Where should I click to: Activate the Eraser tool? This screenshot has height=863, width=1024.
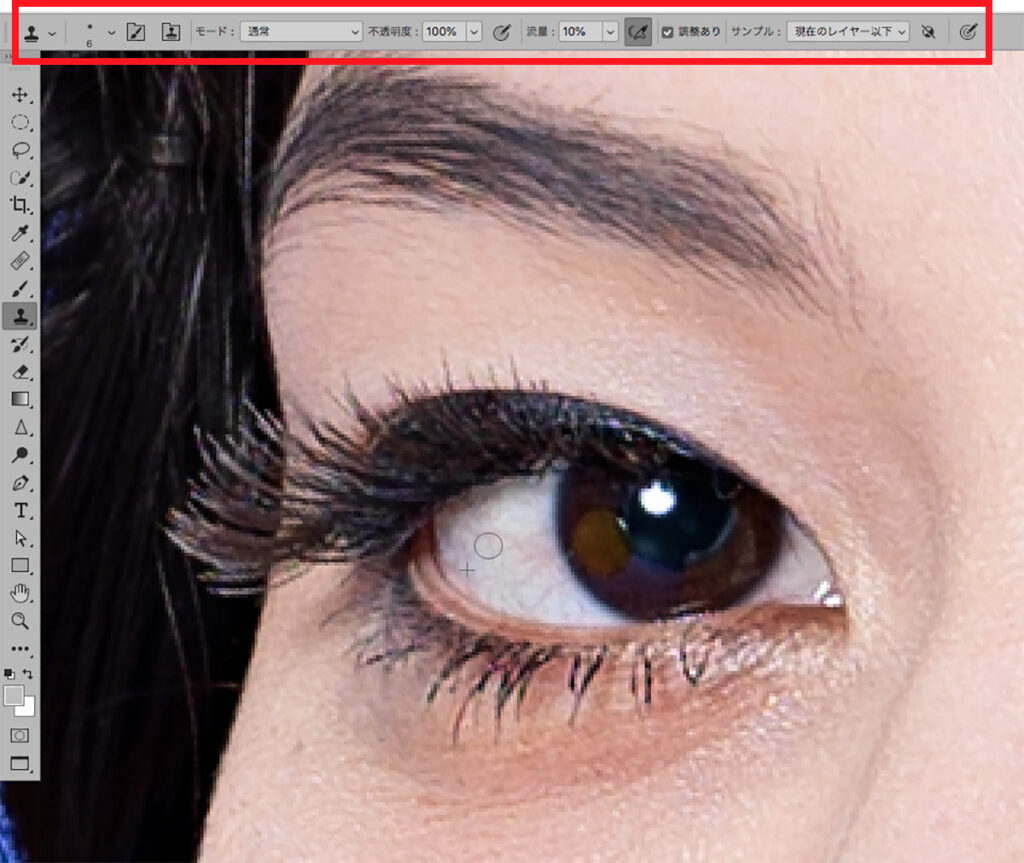(19, 372)
